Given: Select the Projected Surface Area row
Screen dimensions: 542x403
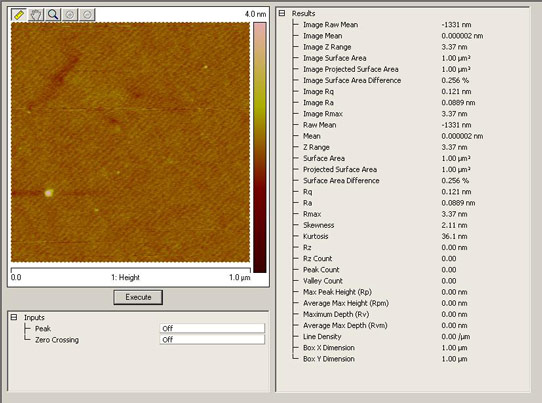Looking at the screenshot, I should [387, 169].
